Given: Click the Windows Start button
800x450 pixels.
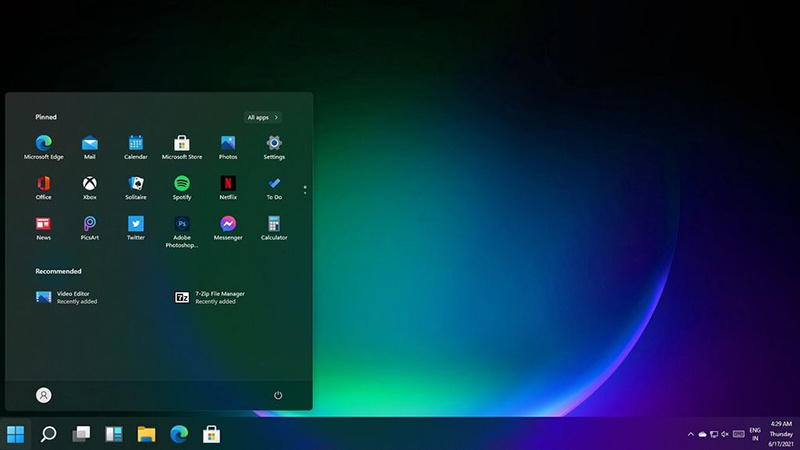Looking at the screenshot, I should pyautogui.click(x=15, y=434).
